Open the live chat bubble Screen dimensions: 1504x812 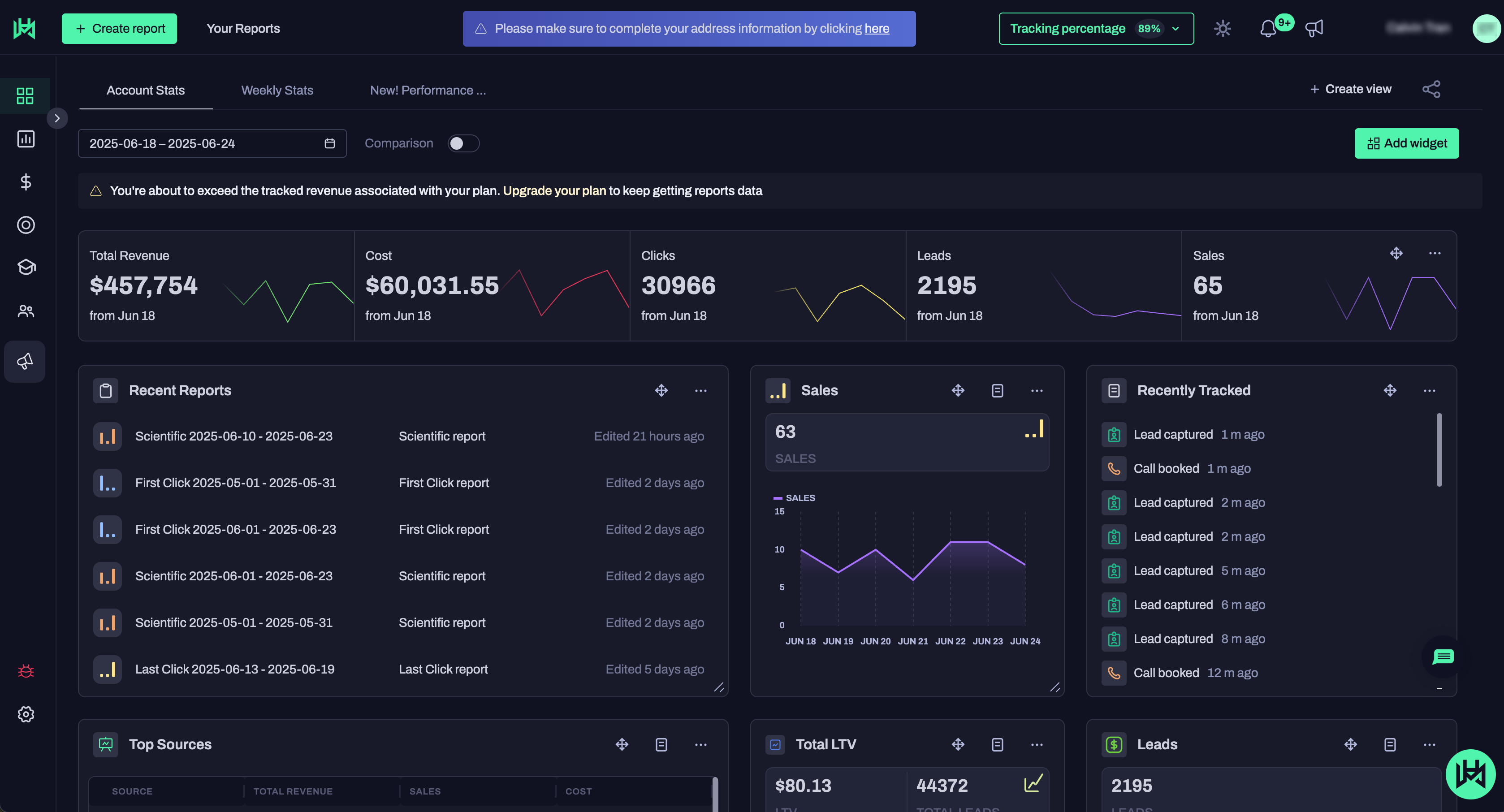(x=1443, y=657)
